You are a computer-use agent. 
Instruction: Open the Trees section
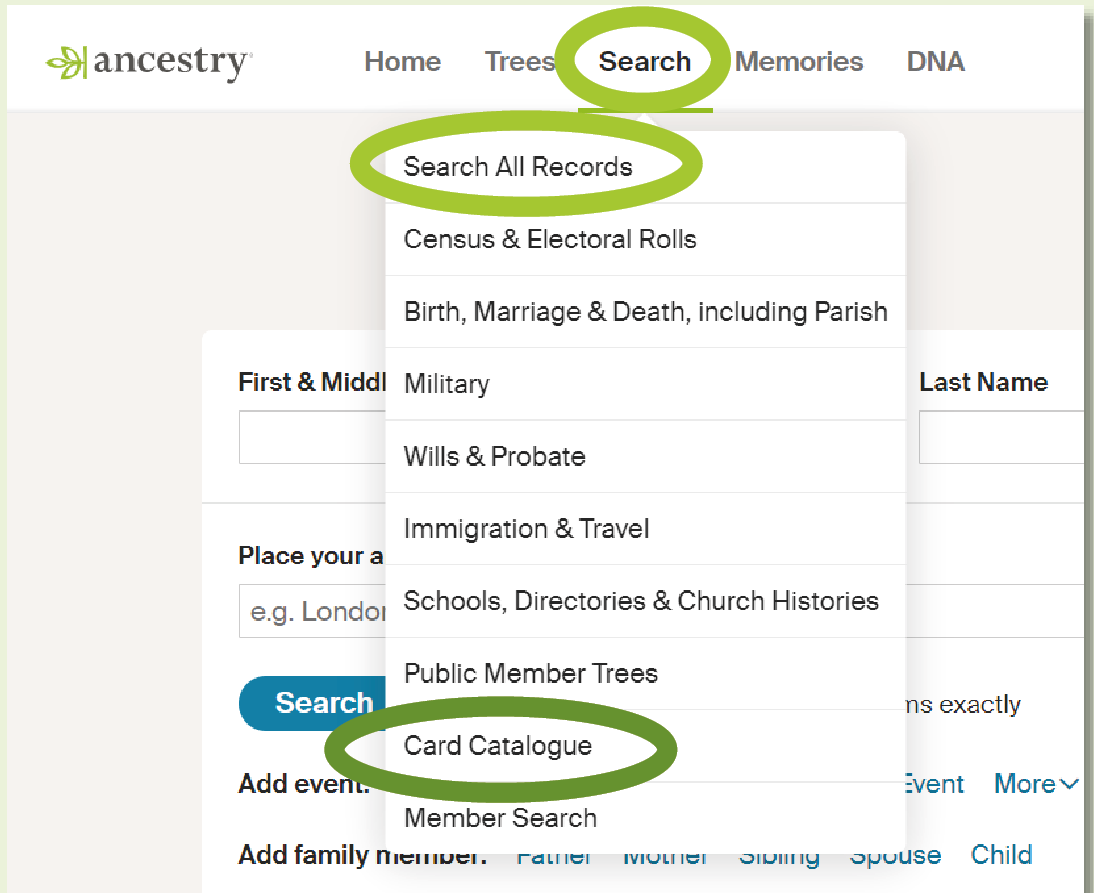coord(519,62)
